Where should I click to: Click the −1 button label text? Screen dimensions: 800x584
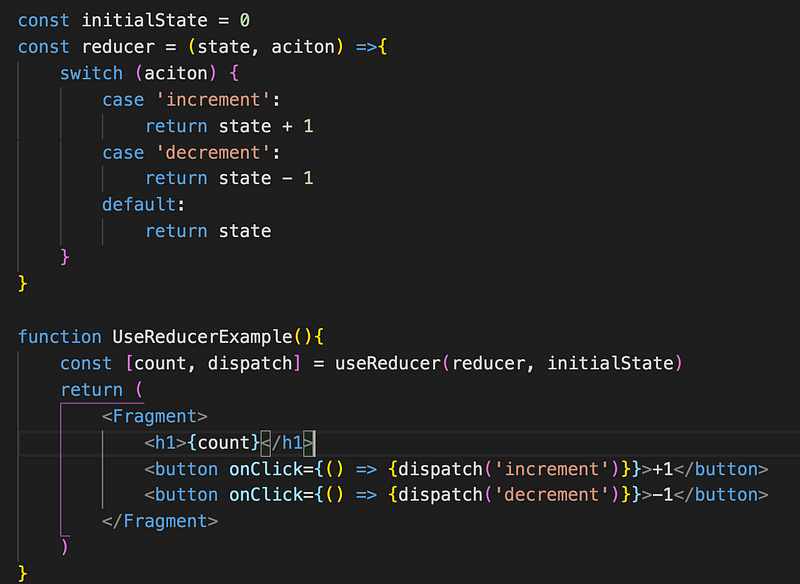pyautogui.click(x=662, y=495)
